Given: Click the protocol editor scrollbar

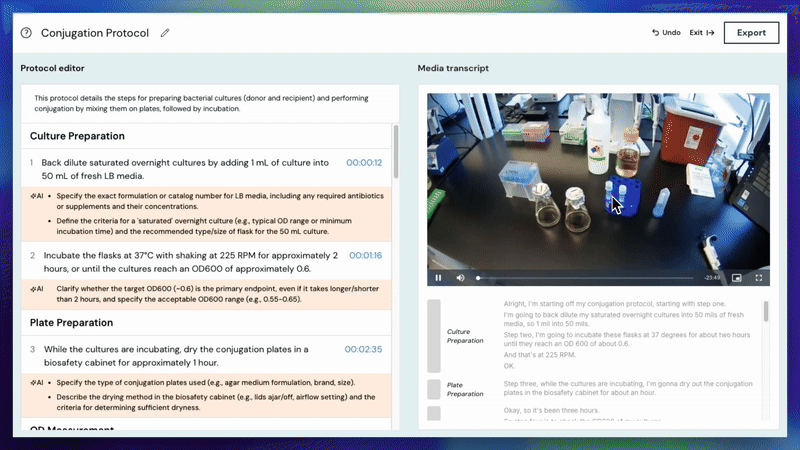Looking at the screenshot, I should click(396, 152).
